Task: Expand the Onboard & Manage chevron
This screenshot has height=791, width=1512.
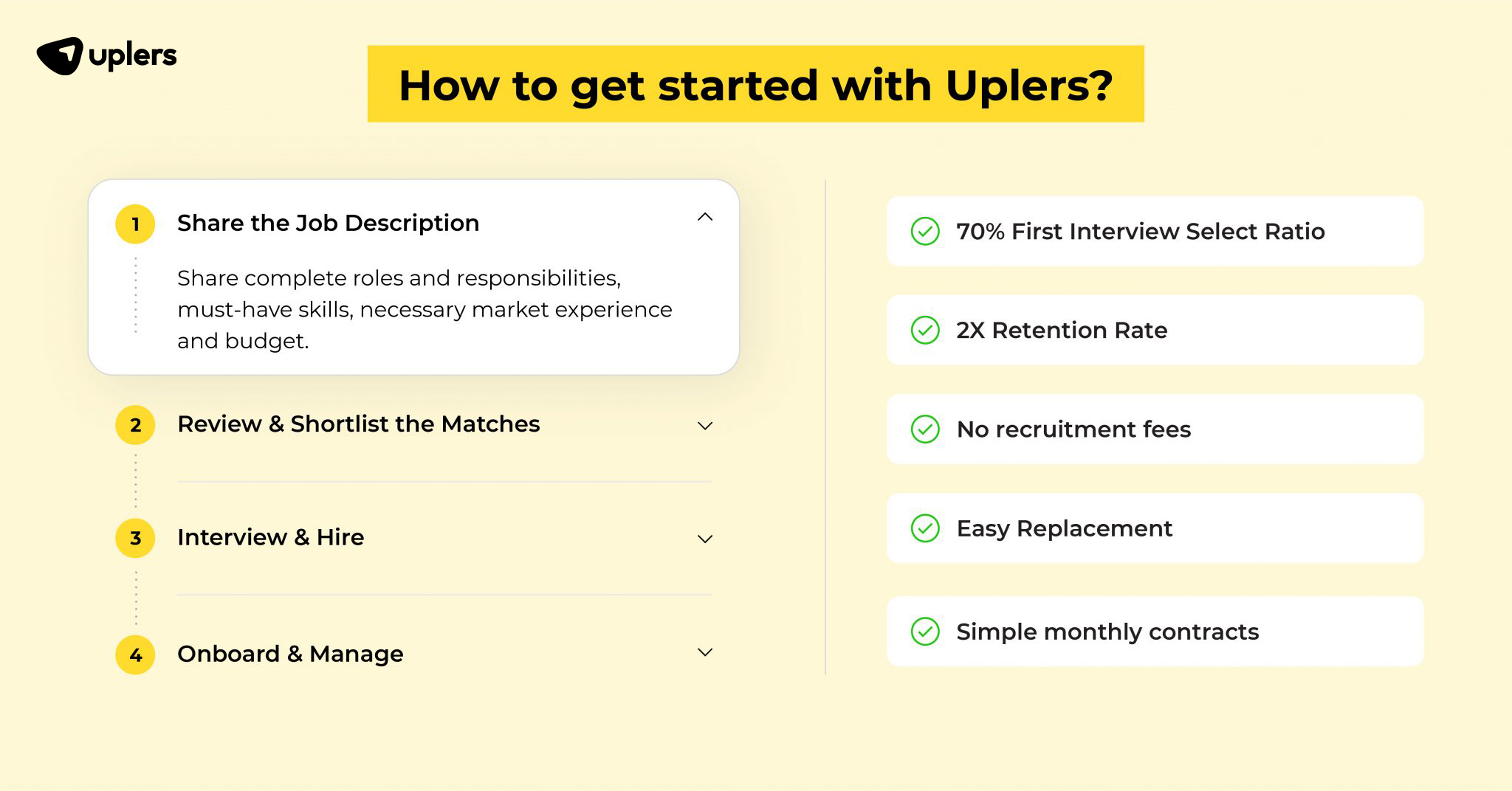Action: pyautogui.click(x=705, y=652)
